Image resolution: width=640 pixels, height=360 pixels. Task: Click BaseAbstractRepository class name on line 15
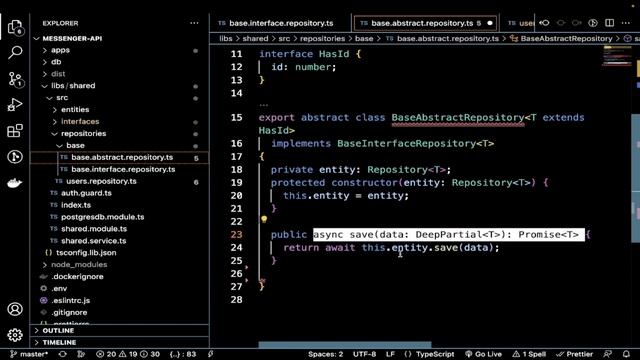[x=458, y=118]
